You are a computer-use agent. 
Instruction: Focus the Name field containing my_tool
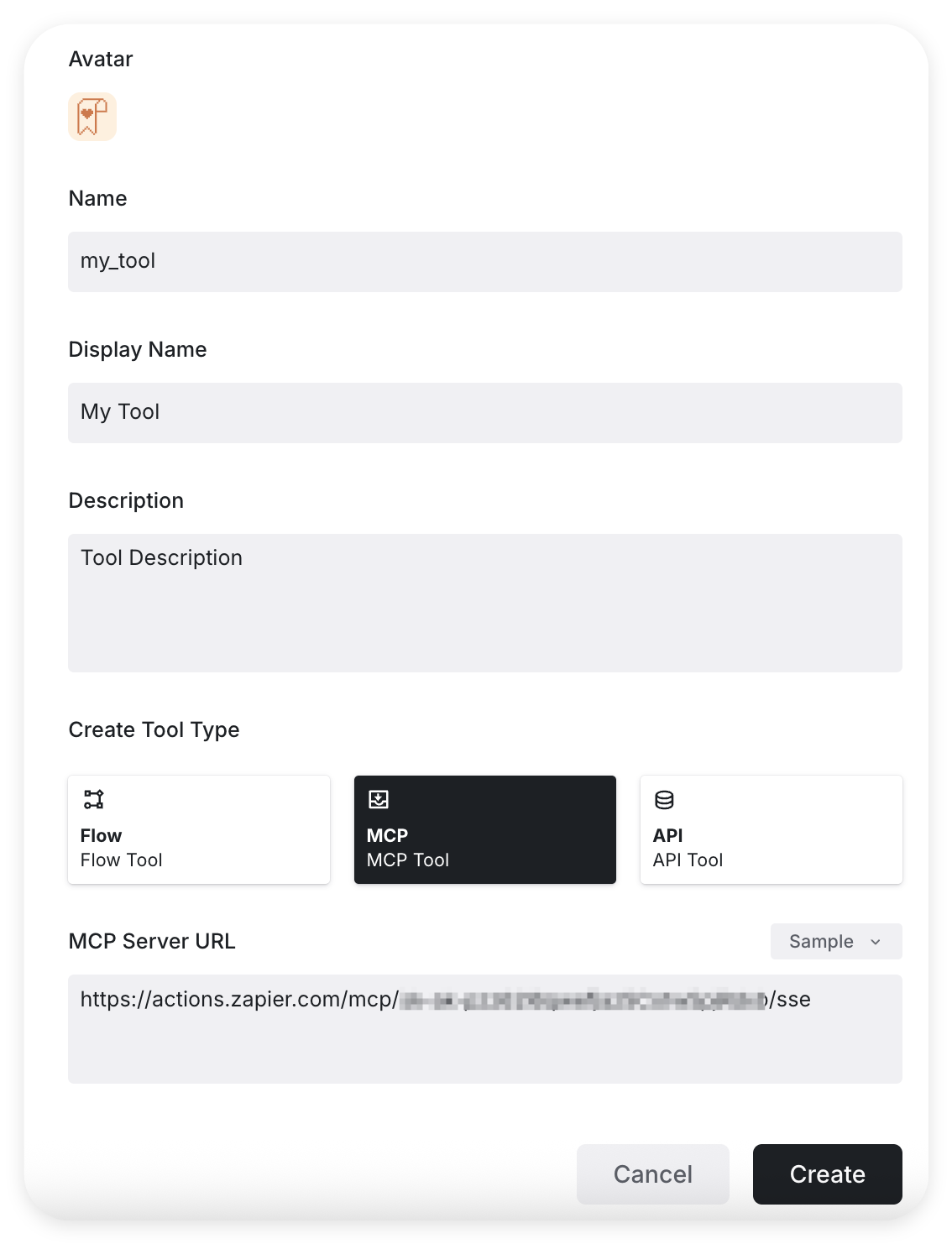point(484,262)
